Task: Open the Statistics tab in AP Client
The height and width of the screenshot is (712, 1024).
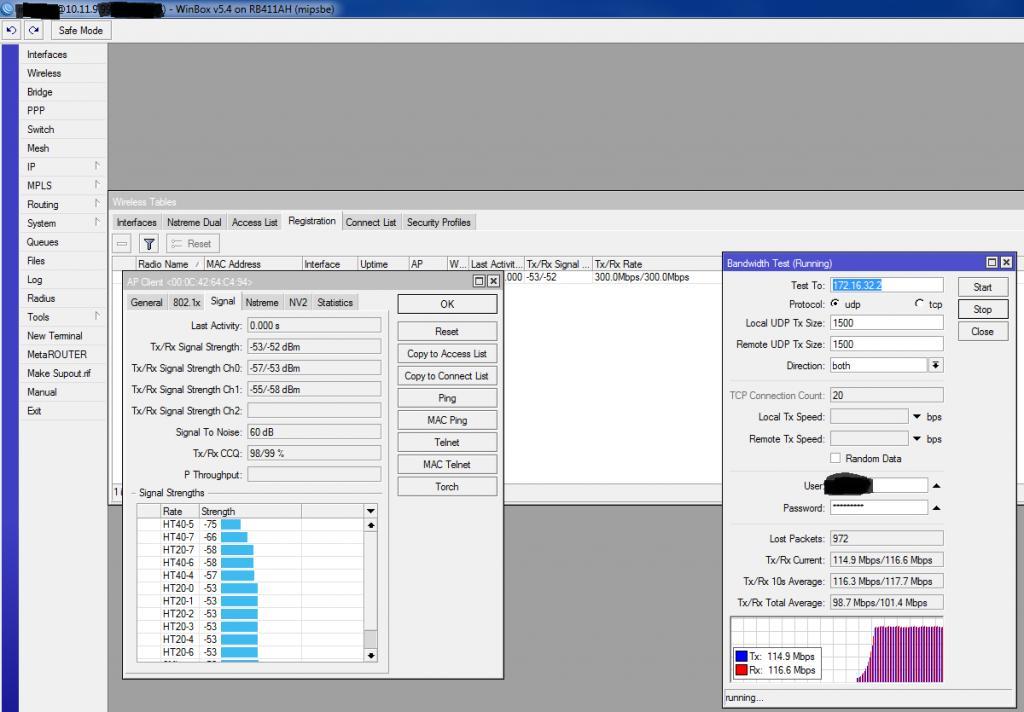Action: coord(335,302)
